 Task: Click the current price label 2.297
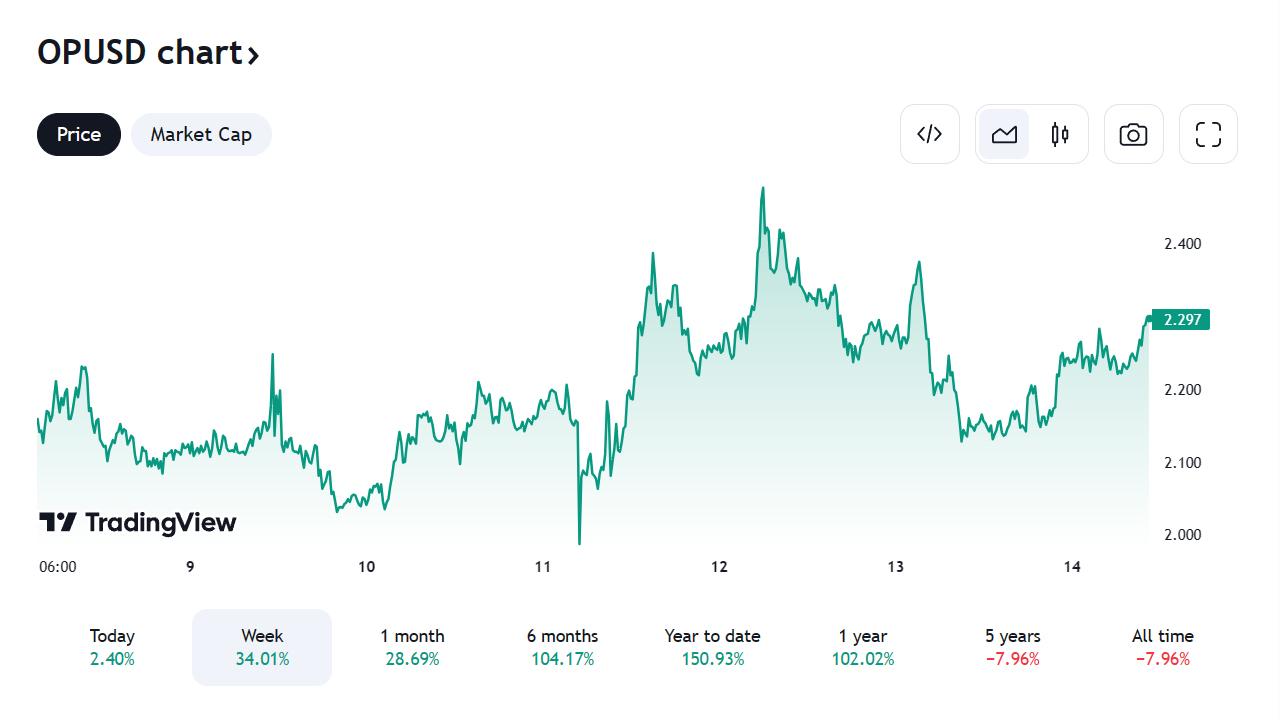(x=1181, y=320)
